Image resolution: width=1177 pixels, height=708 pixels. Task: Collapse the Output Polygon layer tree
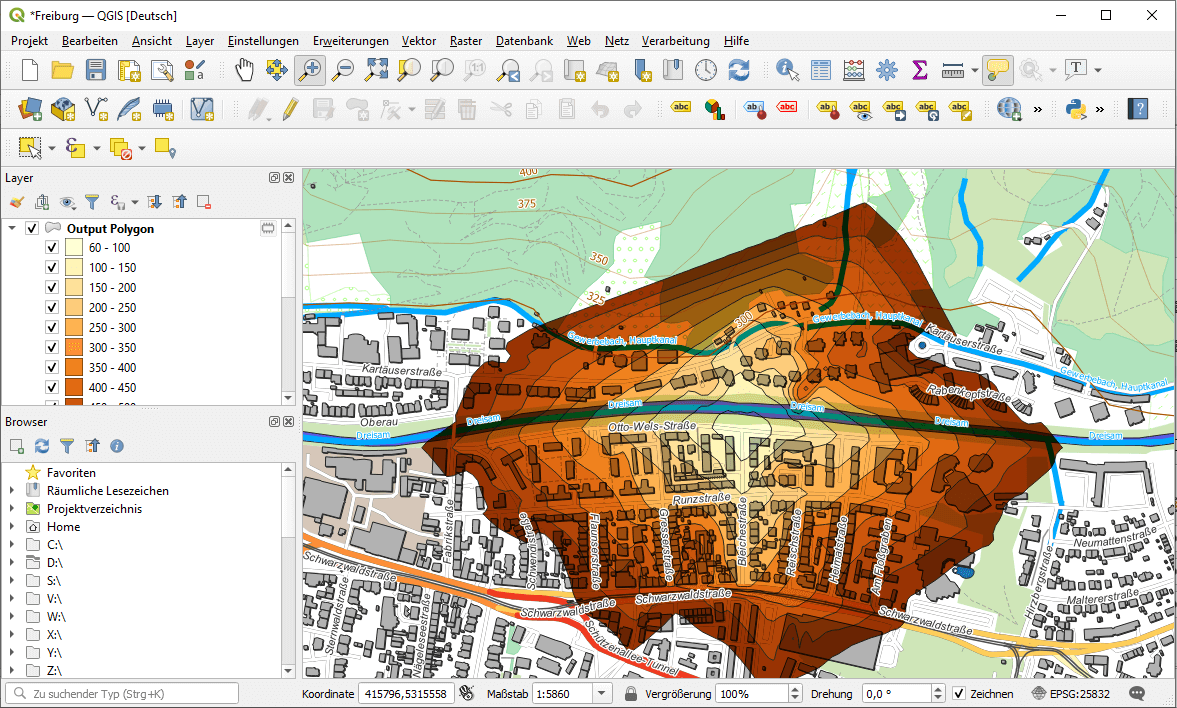coord(12,229)
